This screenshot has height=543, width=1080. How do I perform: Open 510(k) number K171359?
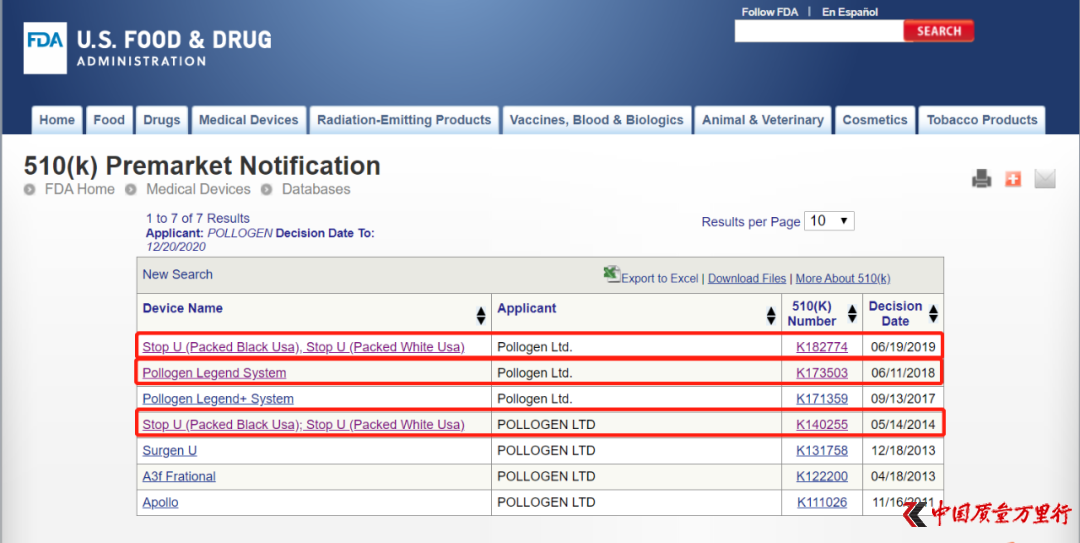[x=822, y=399]
